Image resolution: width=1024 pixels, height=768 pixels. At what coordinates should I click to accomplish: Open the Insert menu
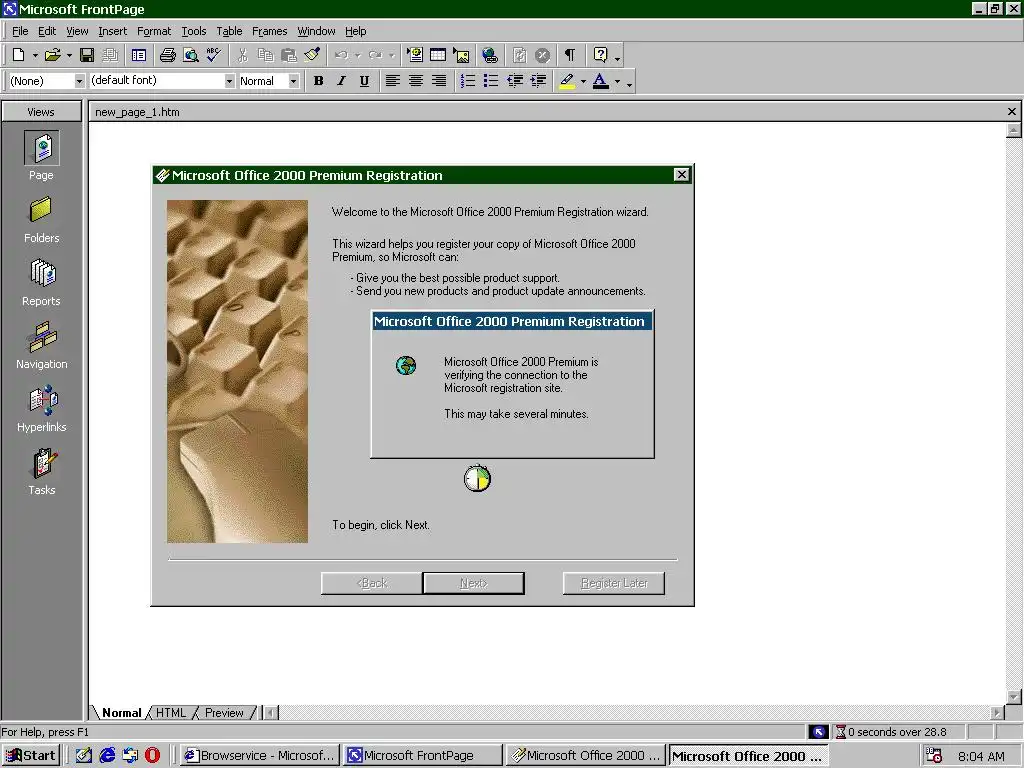112,31
